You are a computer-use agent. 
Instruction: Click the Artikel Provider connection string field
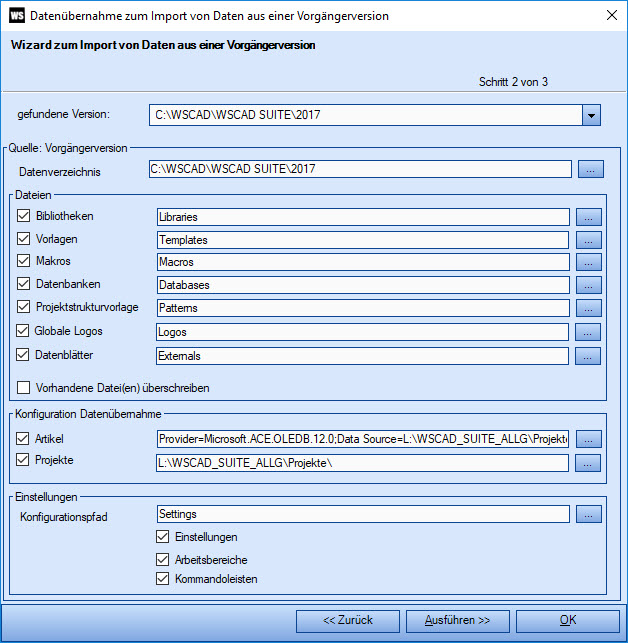(363, 439)
